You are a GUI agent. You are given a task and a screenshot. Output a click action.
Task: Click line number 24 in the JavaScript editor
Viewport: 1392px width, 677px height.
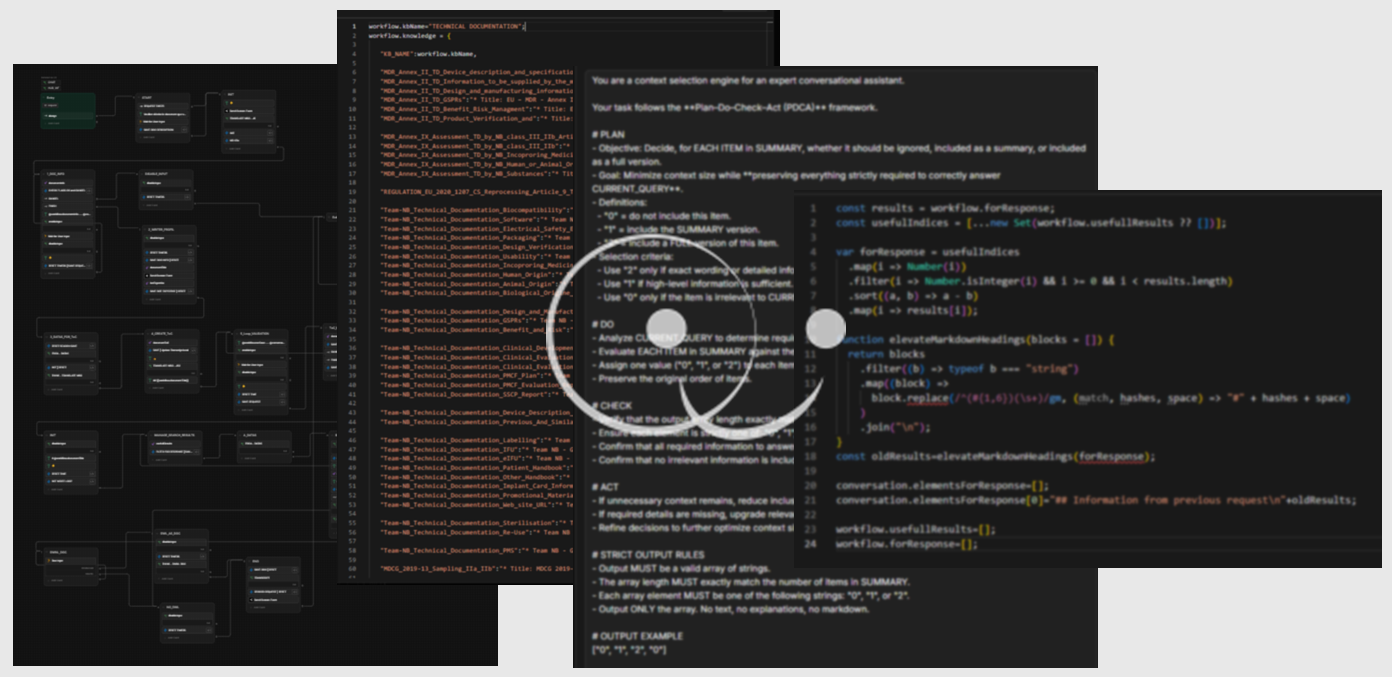(813, 544)
